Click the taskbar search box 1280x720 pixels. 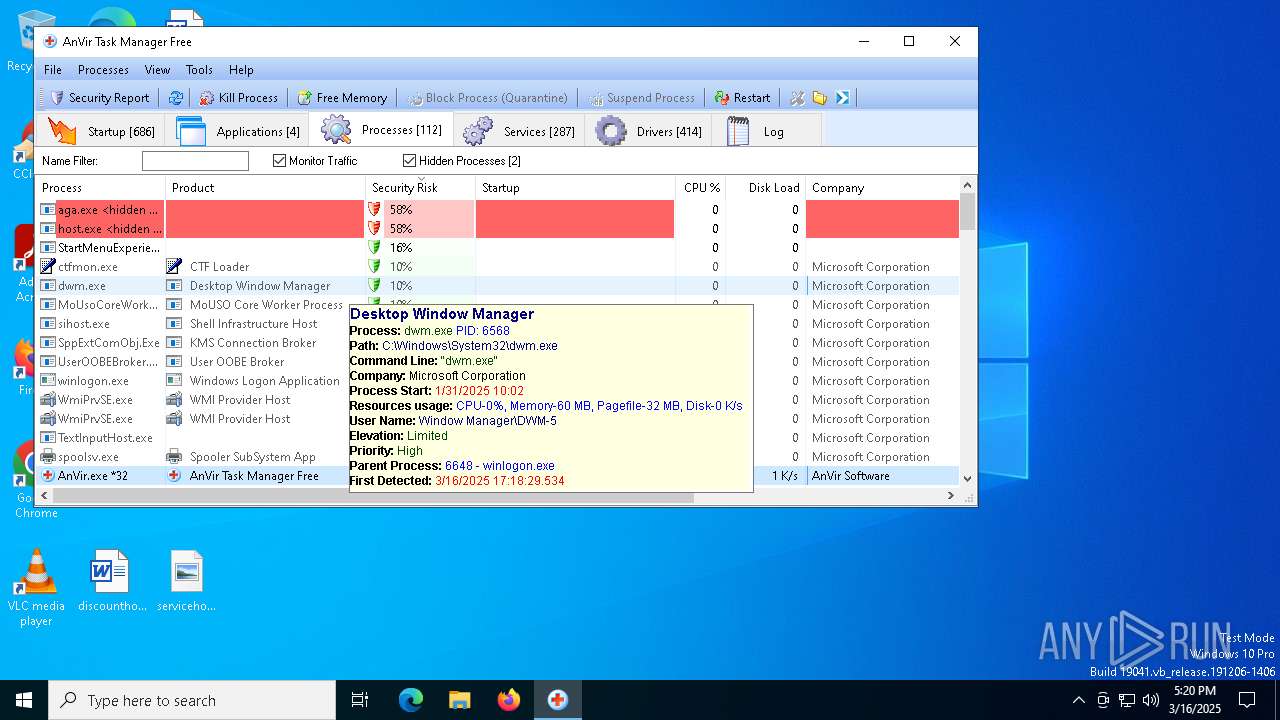point(192,700)
